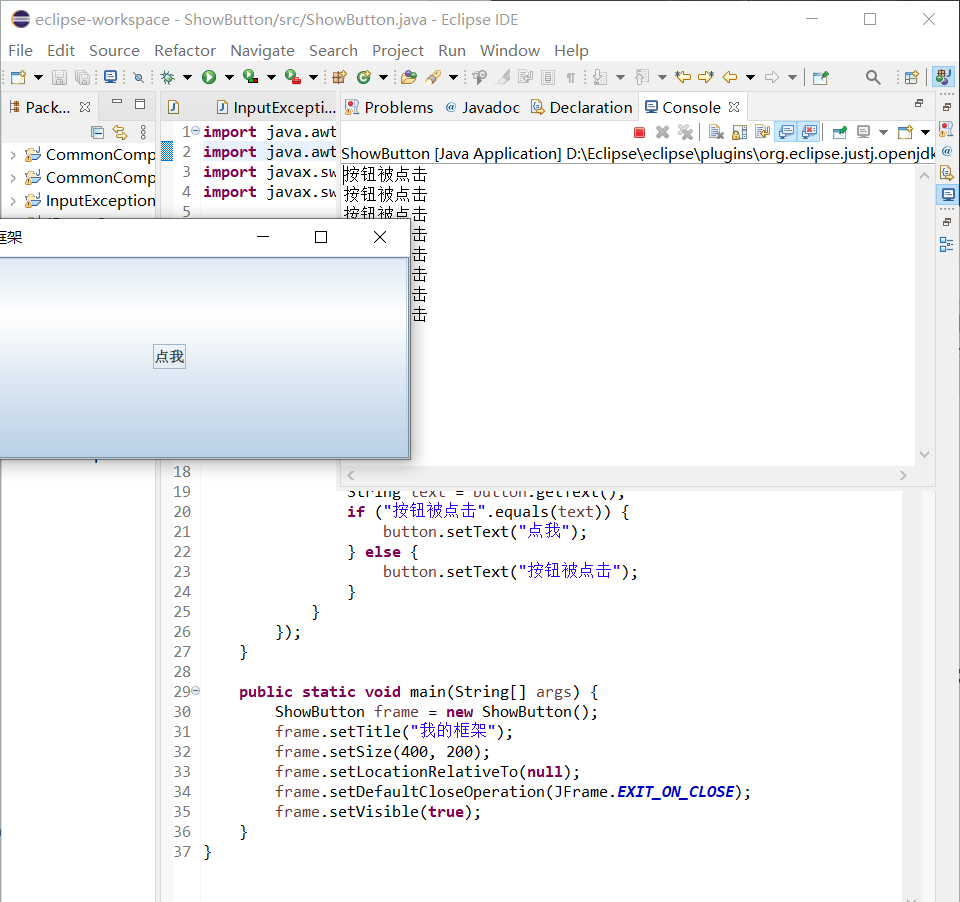Screen dimensions: 960x902
Task: Toggle Pin Console
Action: point(840,132)
